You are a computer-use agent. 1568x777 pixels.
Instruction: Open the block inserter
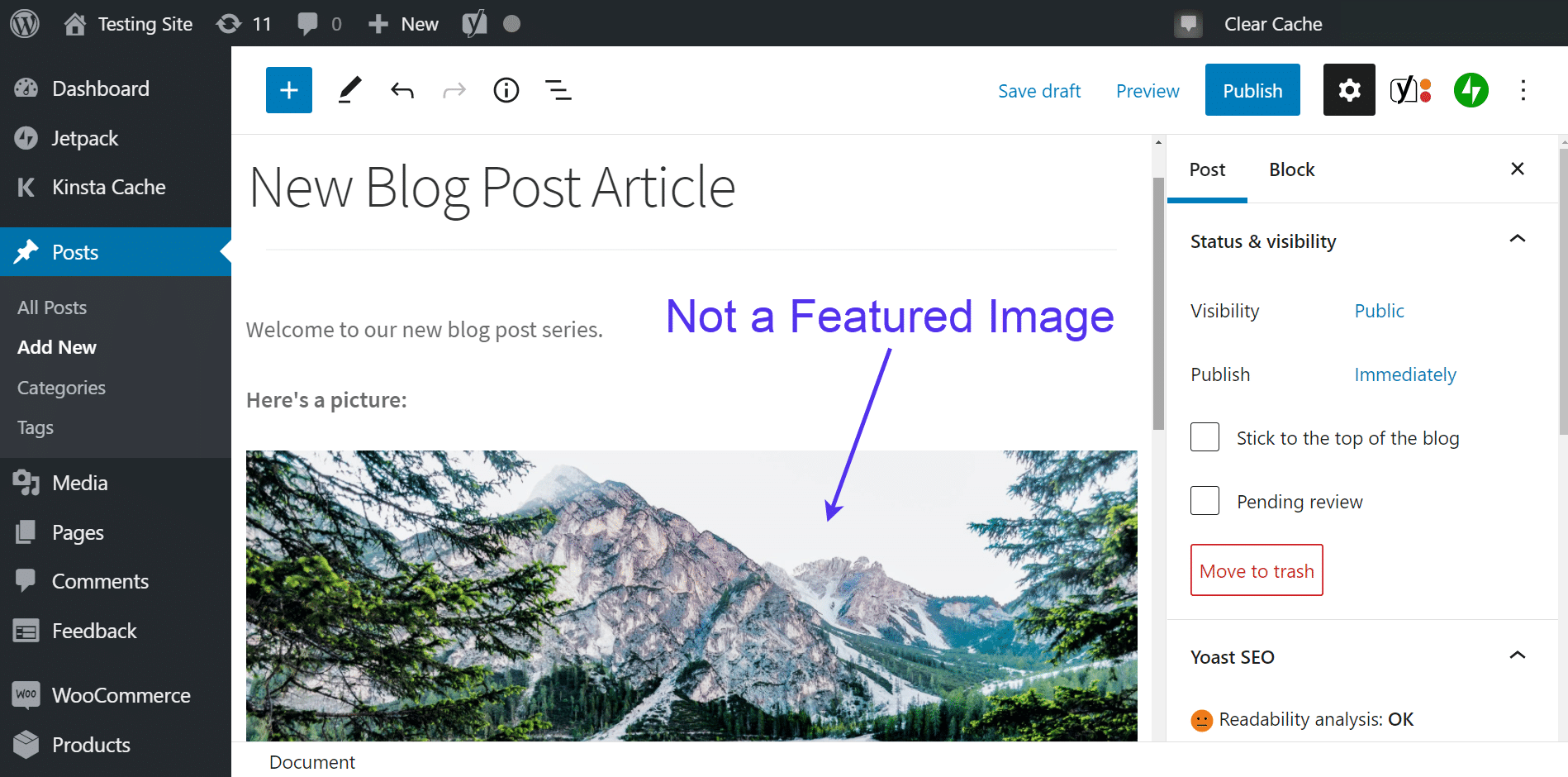click(x=288, y=89)
